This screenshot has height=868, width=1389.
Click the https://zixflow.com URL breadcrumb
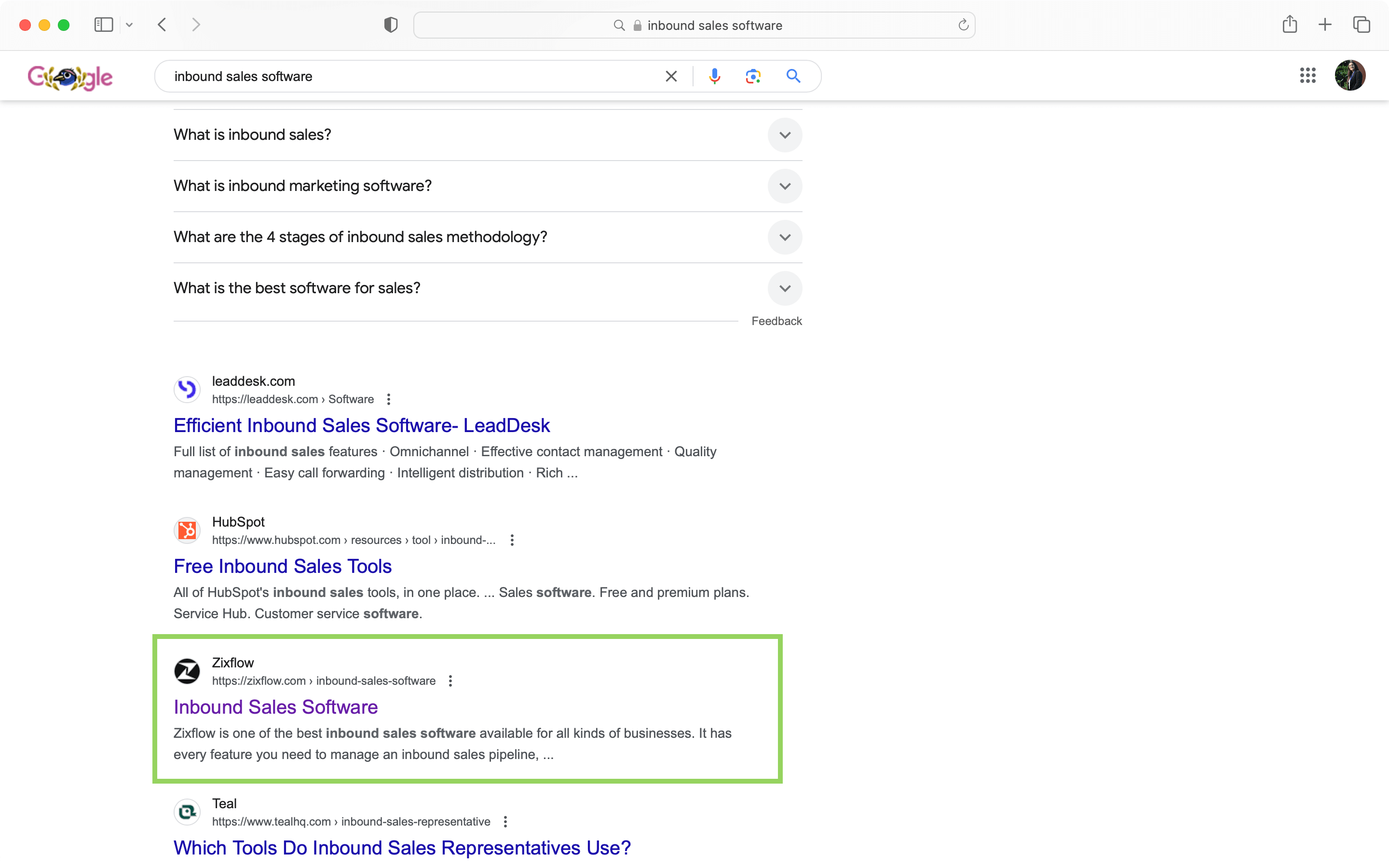324,681
